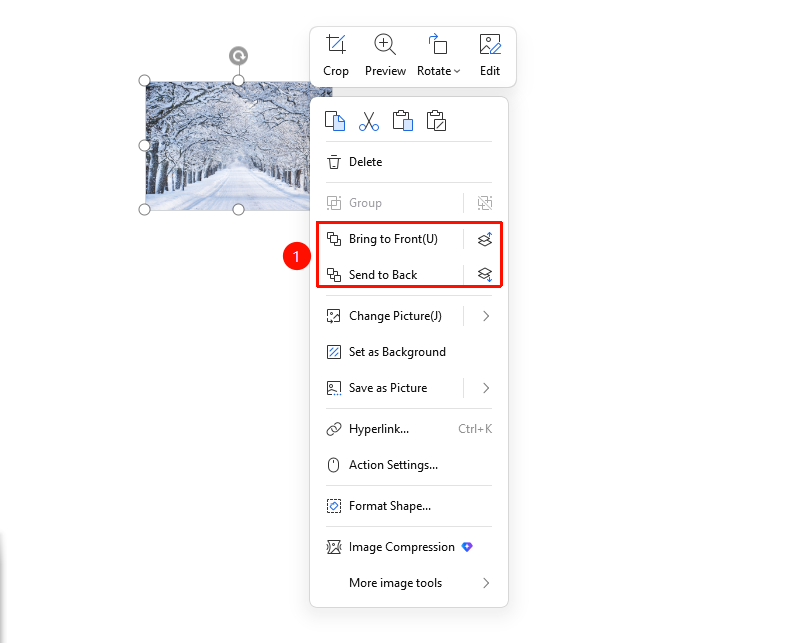Expand the arrow beside Save as Picture

(x=486, y=388)
